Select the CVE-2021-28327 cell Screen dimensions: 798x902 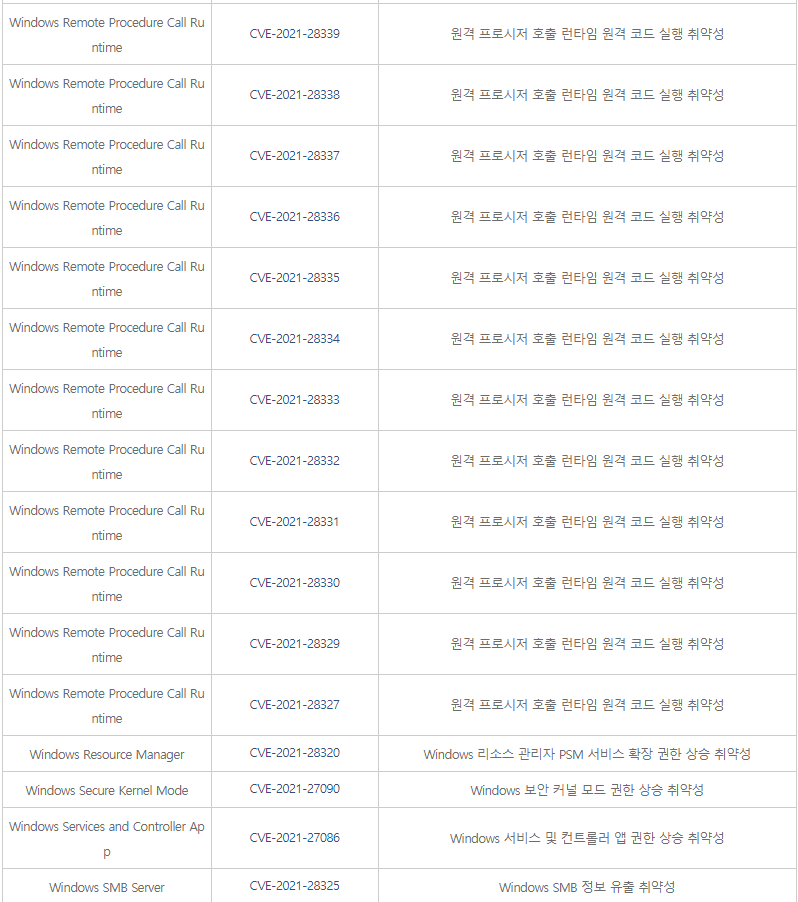(294, 705)
